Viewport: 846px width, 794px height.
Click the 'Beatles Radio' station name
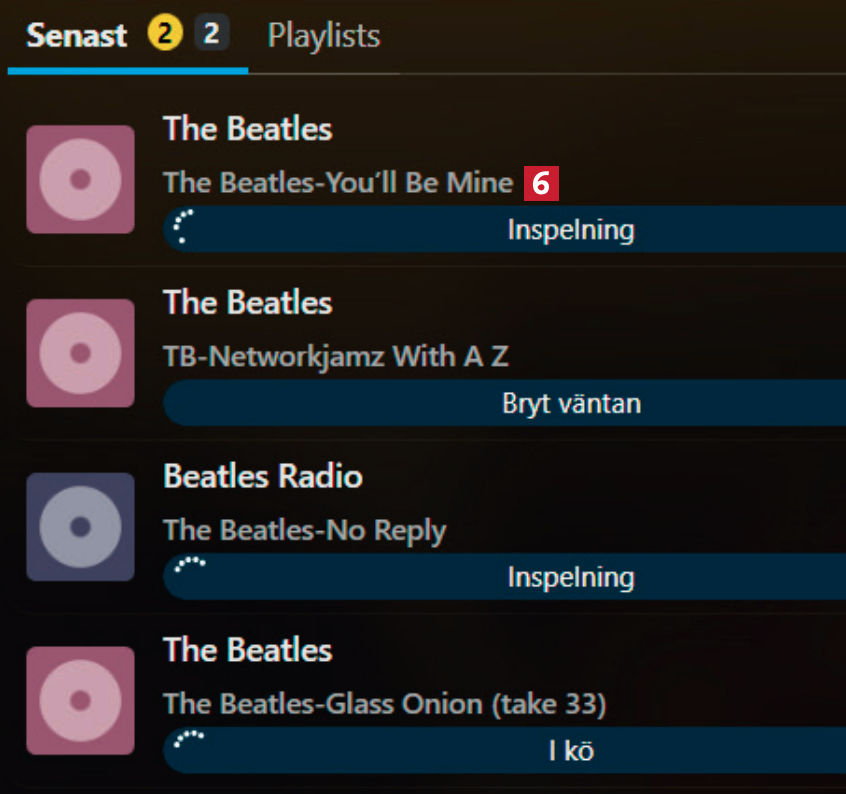(263, 477)
